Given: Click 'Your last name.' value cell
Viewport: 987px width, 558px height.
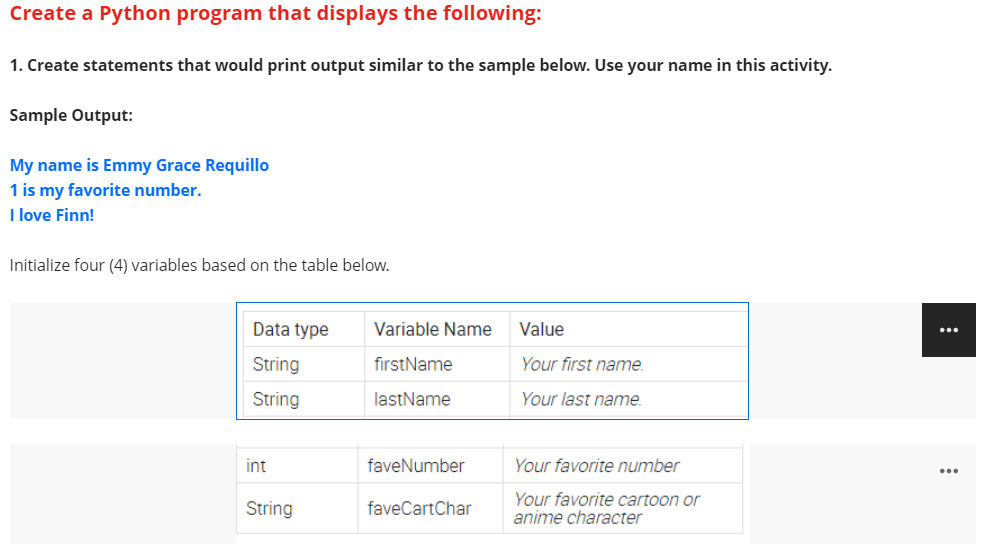Looking at the screenshot, I should (x=628, y=399).
